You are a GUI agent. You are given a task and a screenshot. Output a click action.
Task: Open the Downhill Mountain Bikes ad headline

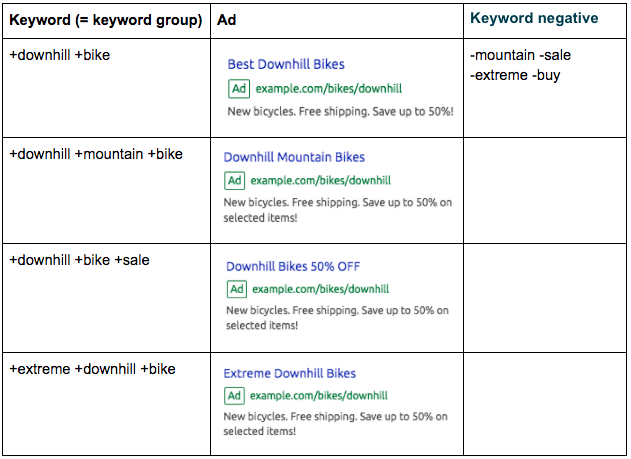pos(294,157)
